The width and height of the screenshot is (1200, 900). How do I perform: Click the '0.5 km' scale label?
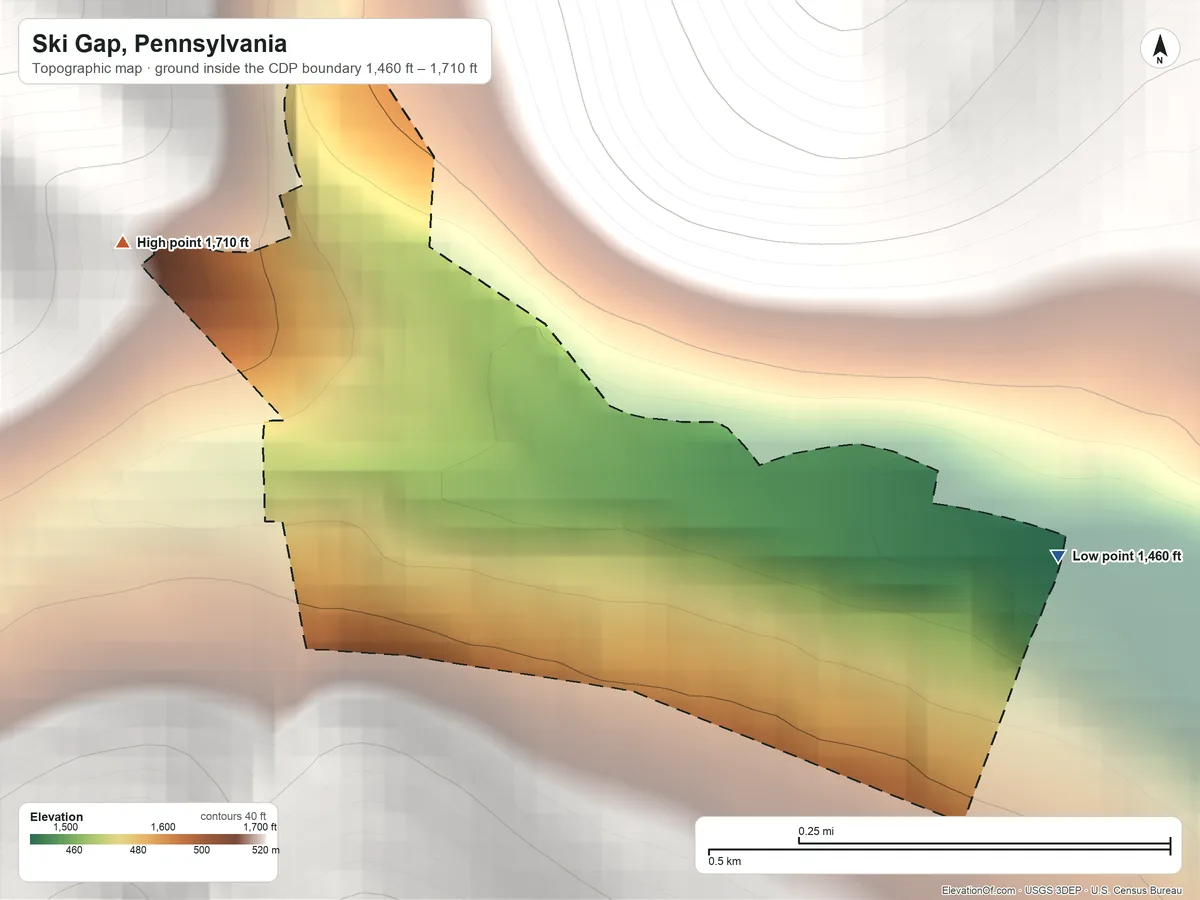point(725,860)
